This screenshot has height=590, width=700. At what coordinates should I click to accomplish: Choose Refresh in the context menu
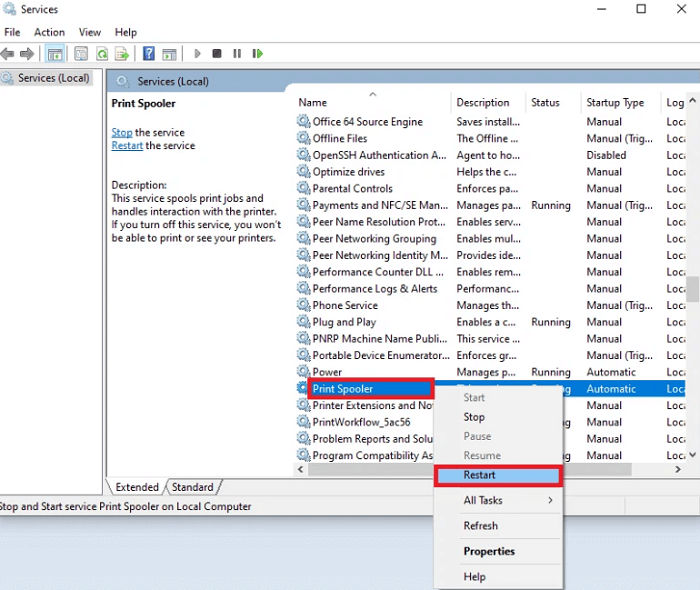click(x=498, y=526)
